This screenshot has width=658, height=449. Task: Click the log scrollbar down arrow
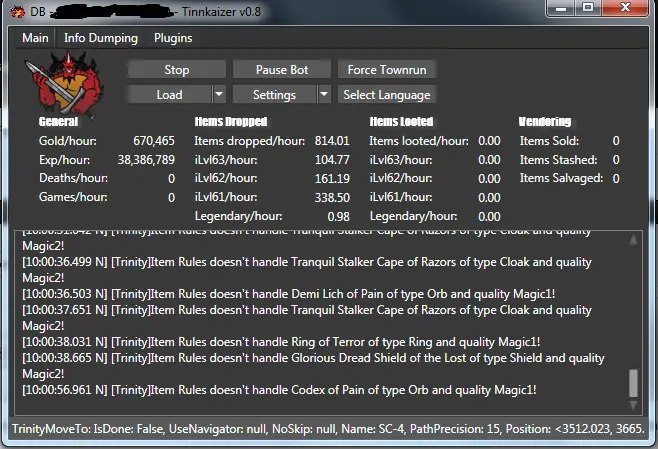tap(632, 405)
